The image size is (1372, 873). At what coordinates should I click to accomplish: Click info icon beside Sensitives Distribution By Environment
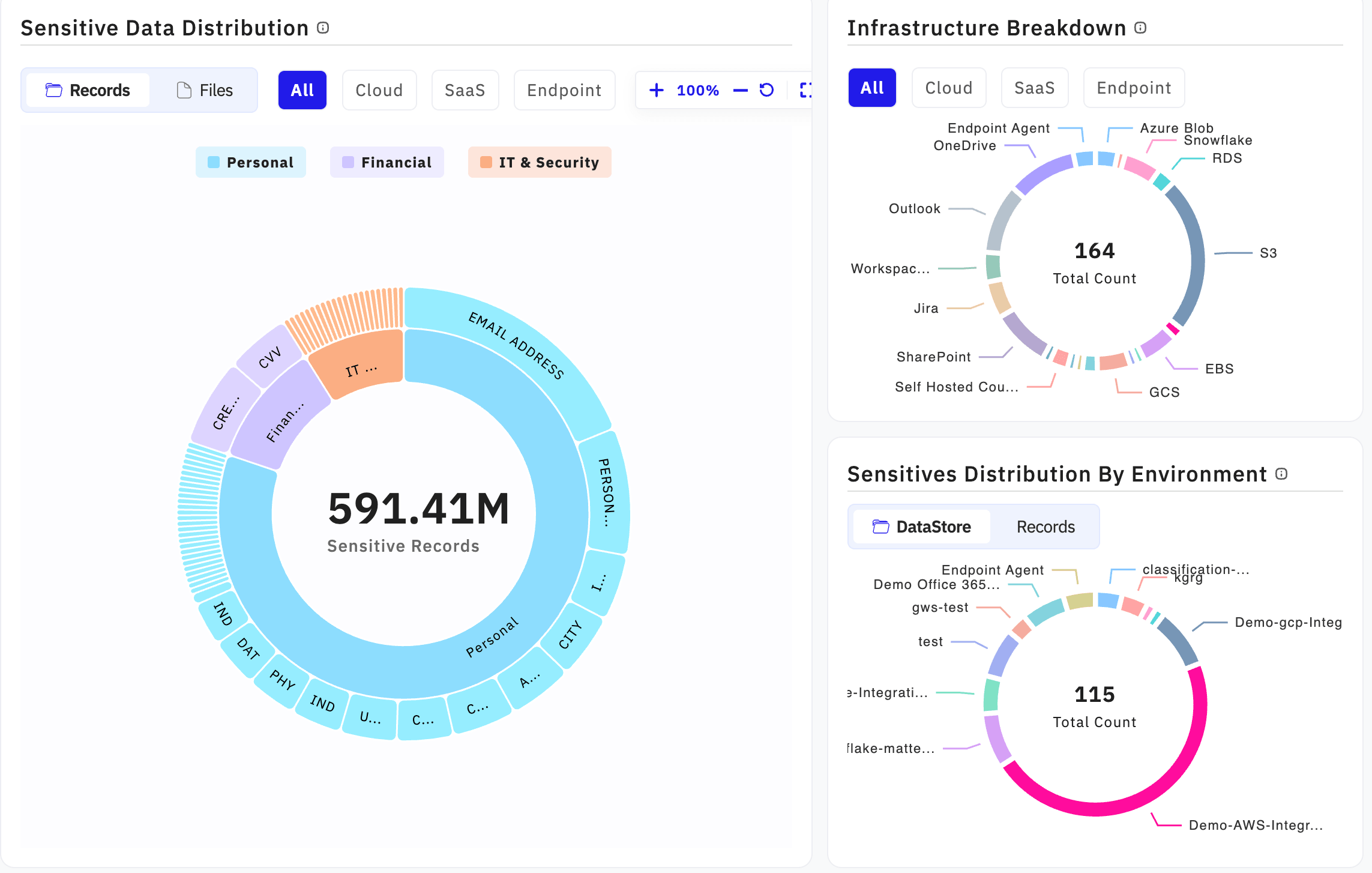coord(1281,474)
